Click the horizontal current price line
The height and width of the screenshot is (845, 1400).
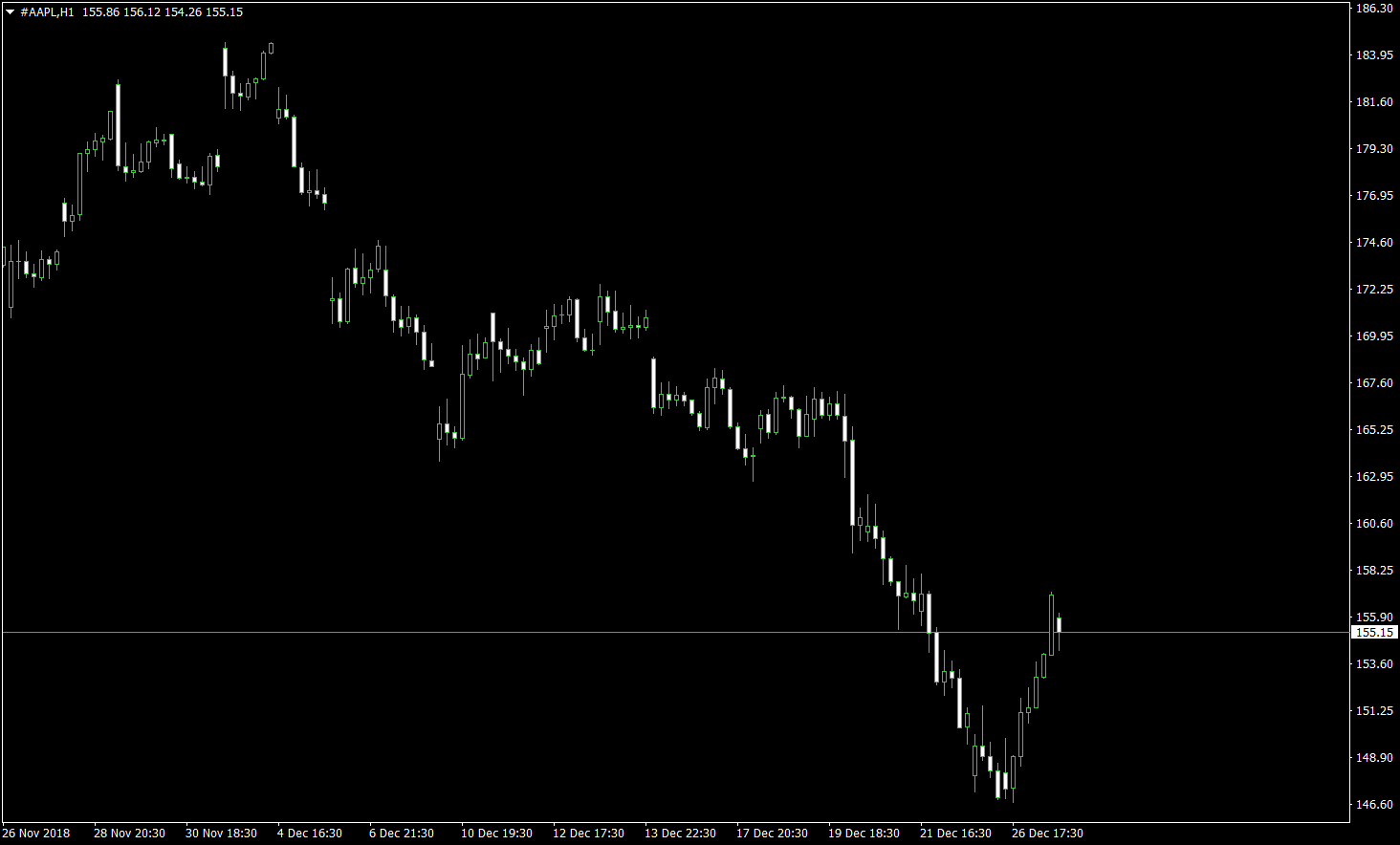(x=574, y=633)
